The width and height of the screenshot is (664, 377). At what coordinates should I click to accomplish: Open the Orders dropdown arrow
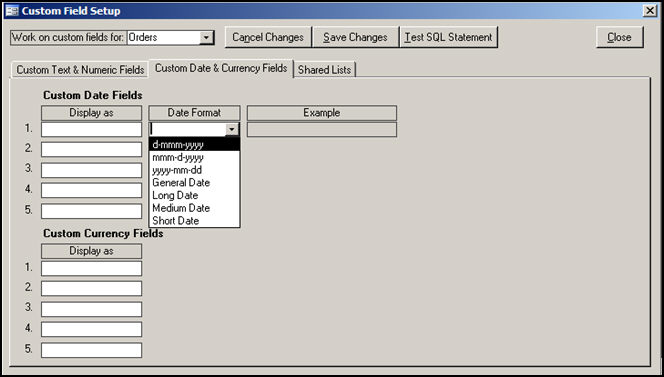[x=206, y=38]
